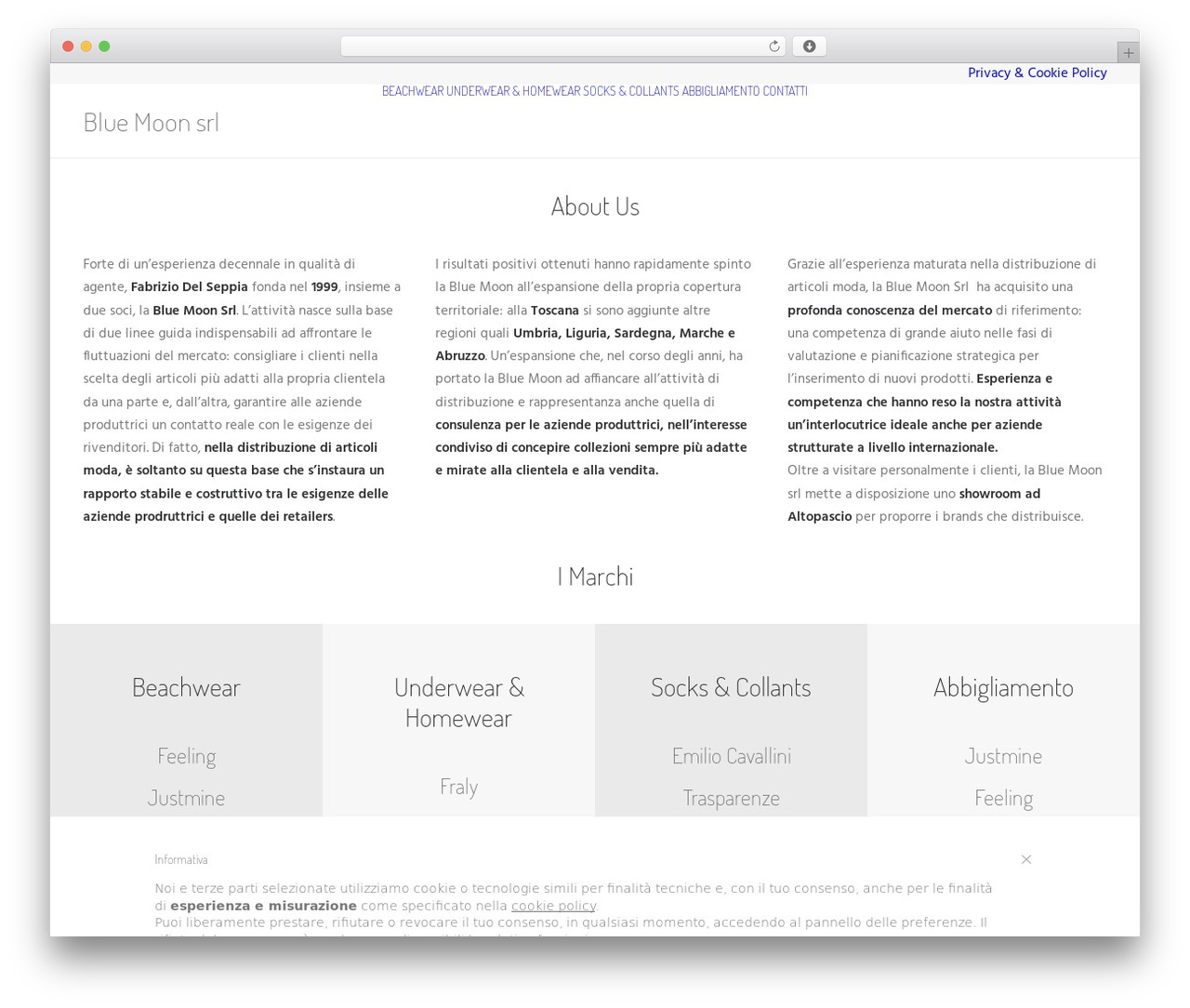Click the About Us heading
Image resolution: width=1190 pixels, height=1008 pixels.
(x=595, y=206)
